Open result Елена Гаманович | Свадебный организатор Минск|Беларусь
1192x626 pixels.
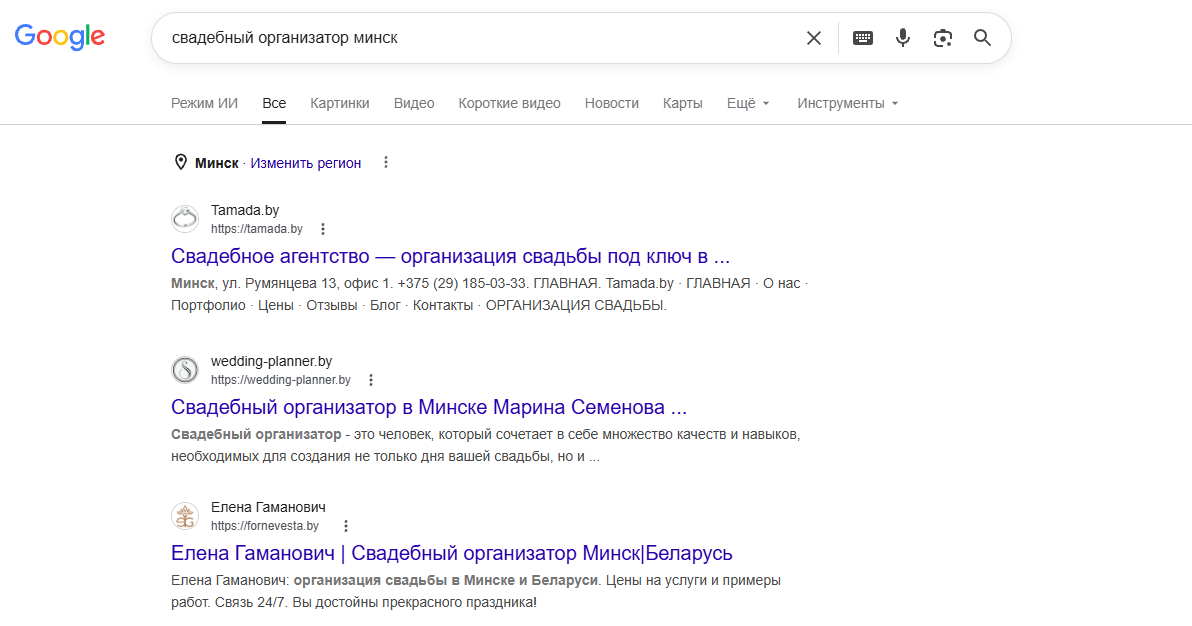[x=452, y=553]
